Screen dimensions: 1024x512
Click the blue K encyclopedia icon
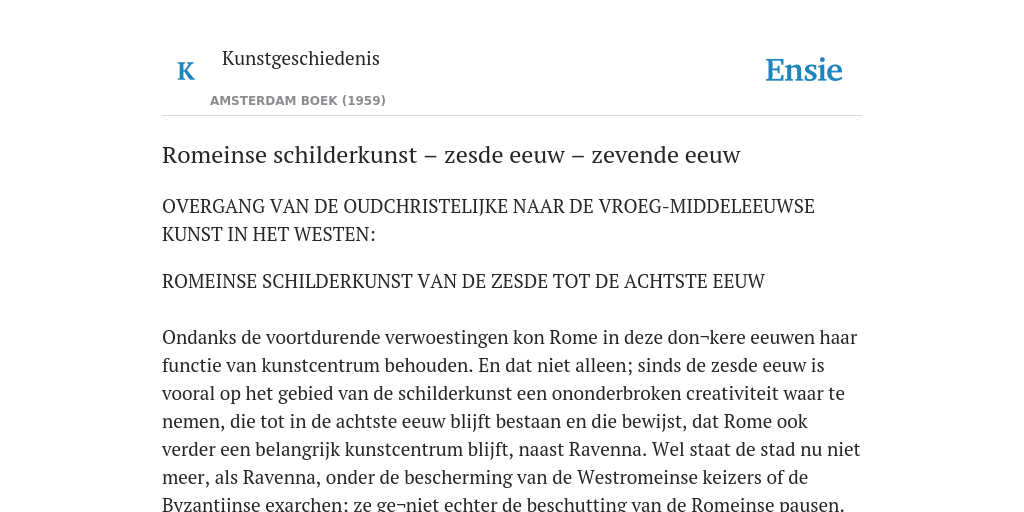186,71
